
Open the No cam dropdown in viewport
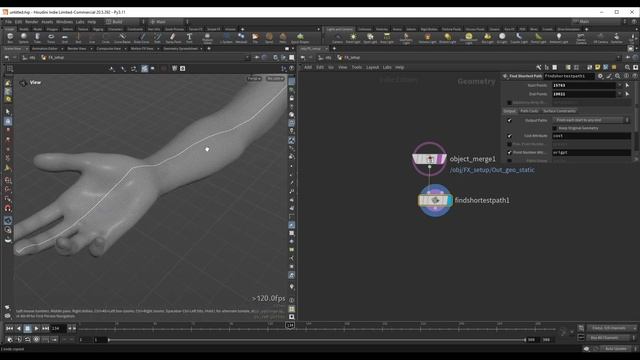tap(276, 78)
